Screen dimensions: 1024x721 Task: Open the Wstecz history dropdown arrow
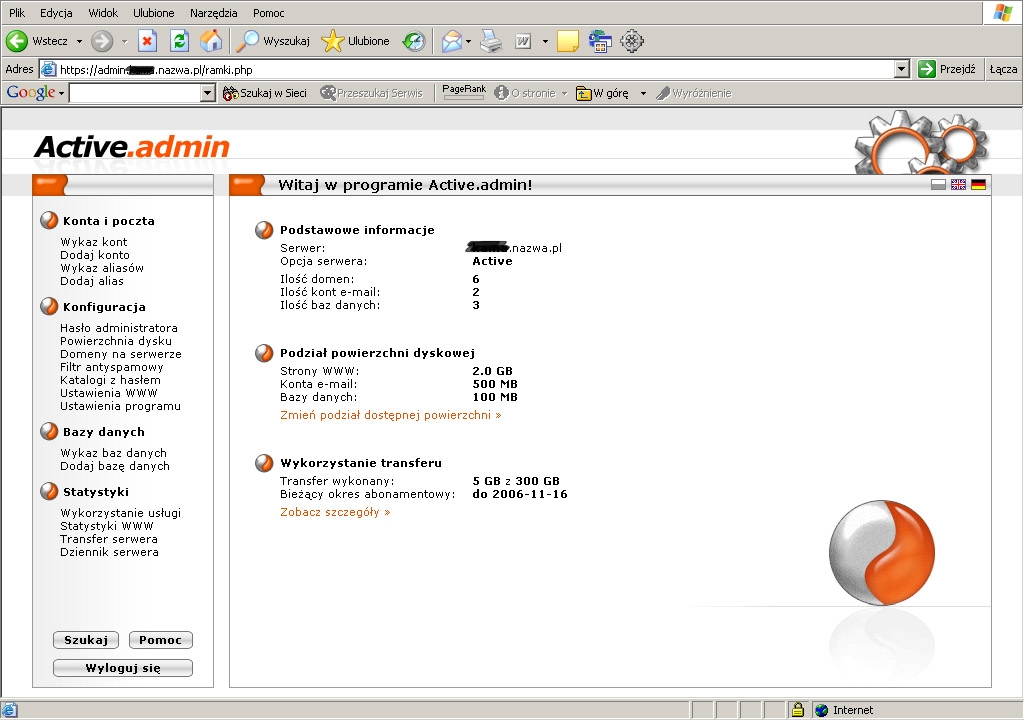coord(79,41)
